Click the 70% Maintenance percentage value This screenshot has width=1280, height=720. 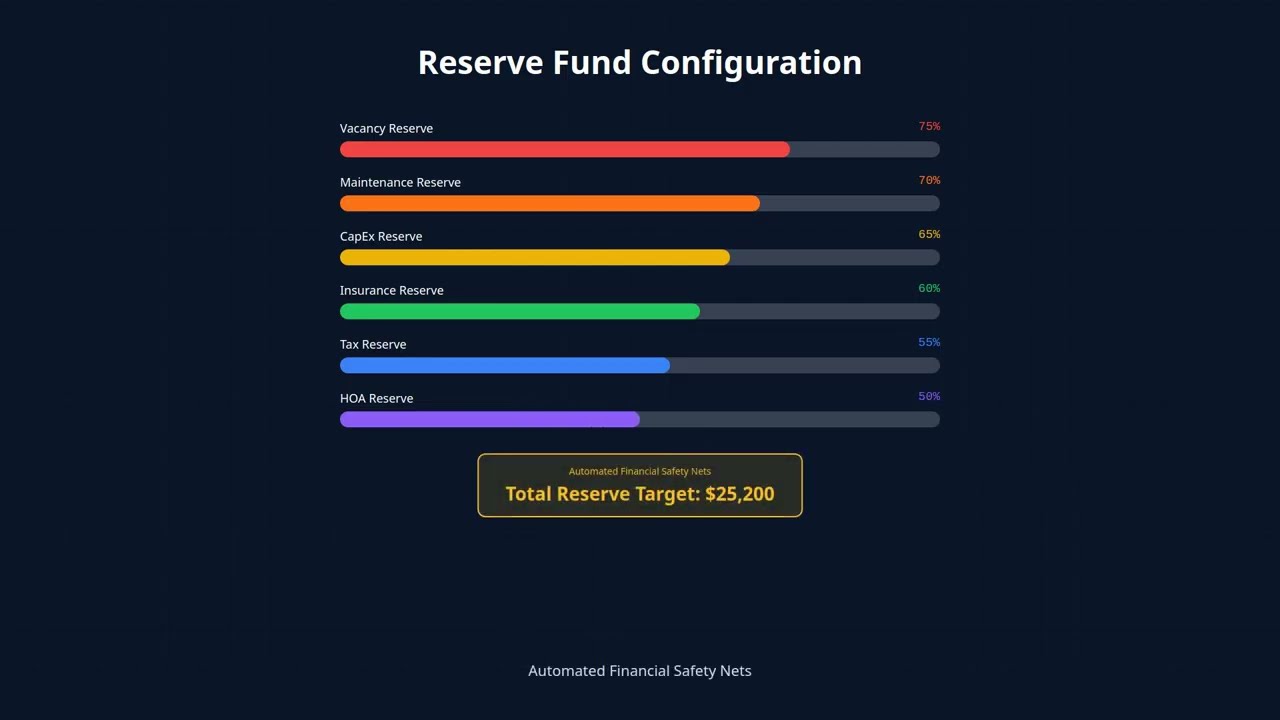click(929, 181)
